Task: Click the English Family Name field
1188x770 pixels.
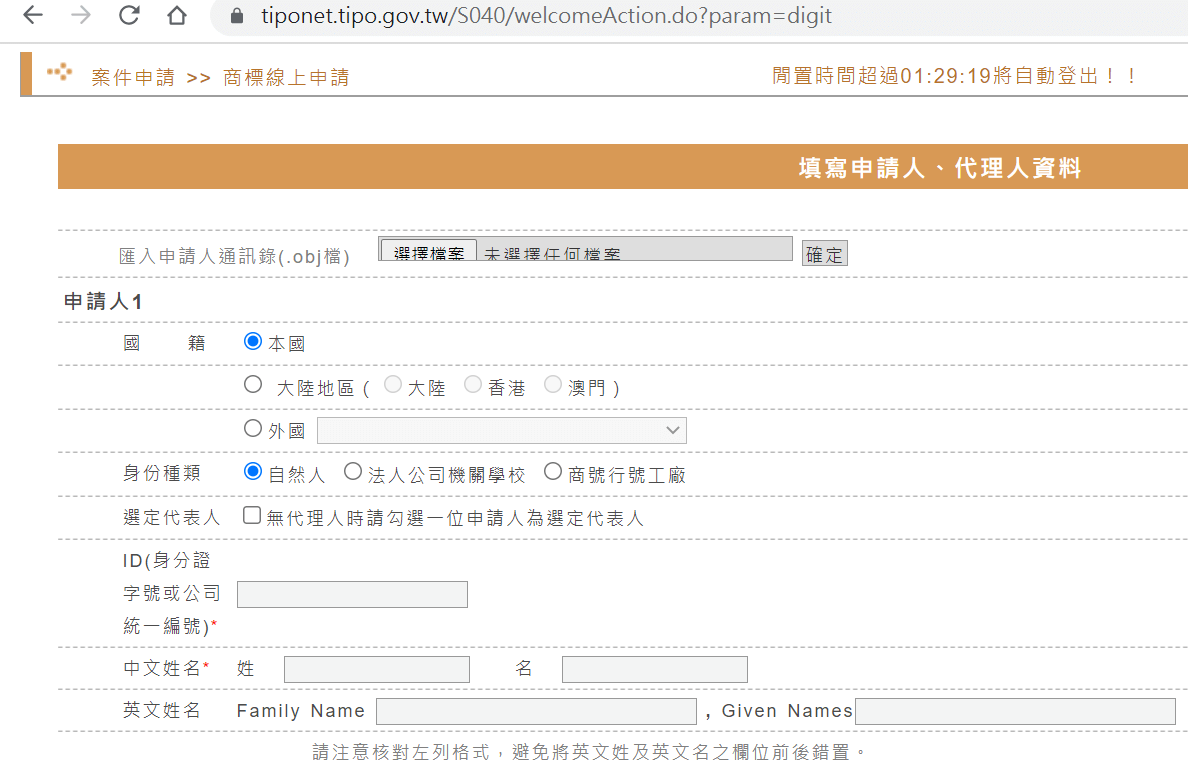Action: [536, 711]
